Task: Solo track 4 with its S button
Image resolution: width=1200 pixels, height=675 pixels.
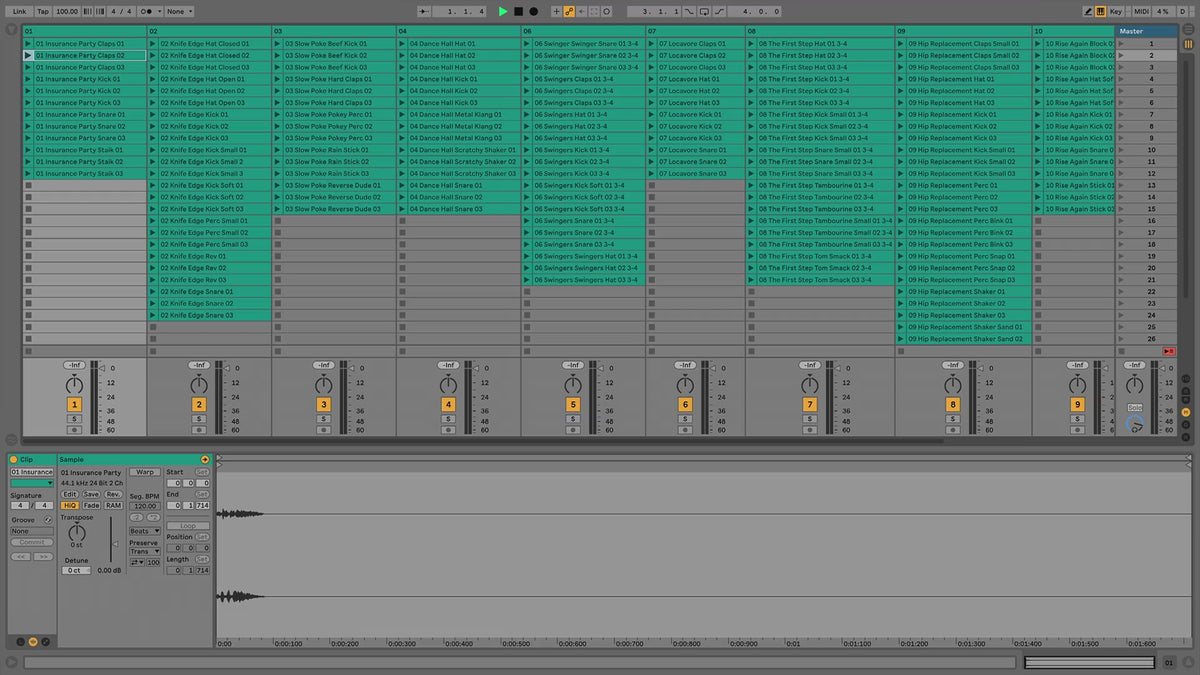Action: coord(448,418)
